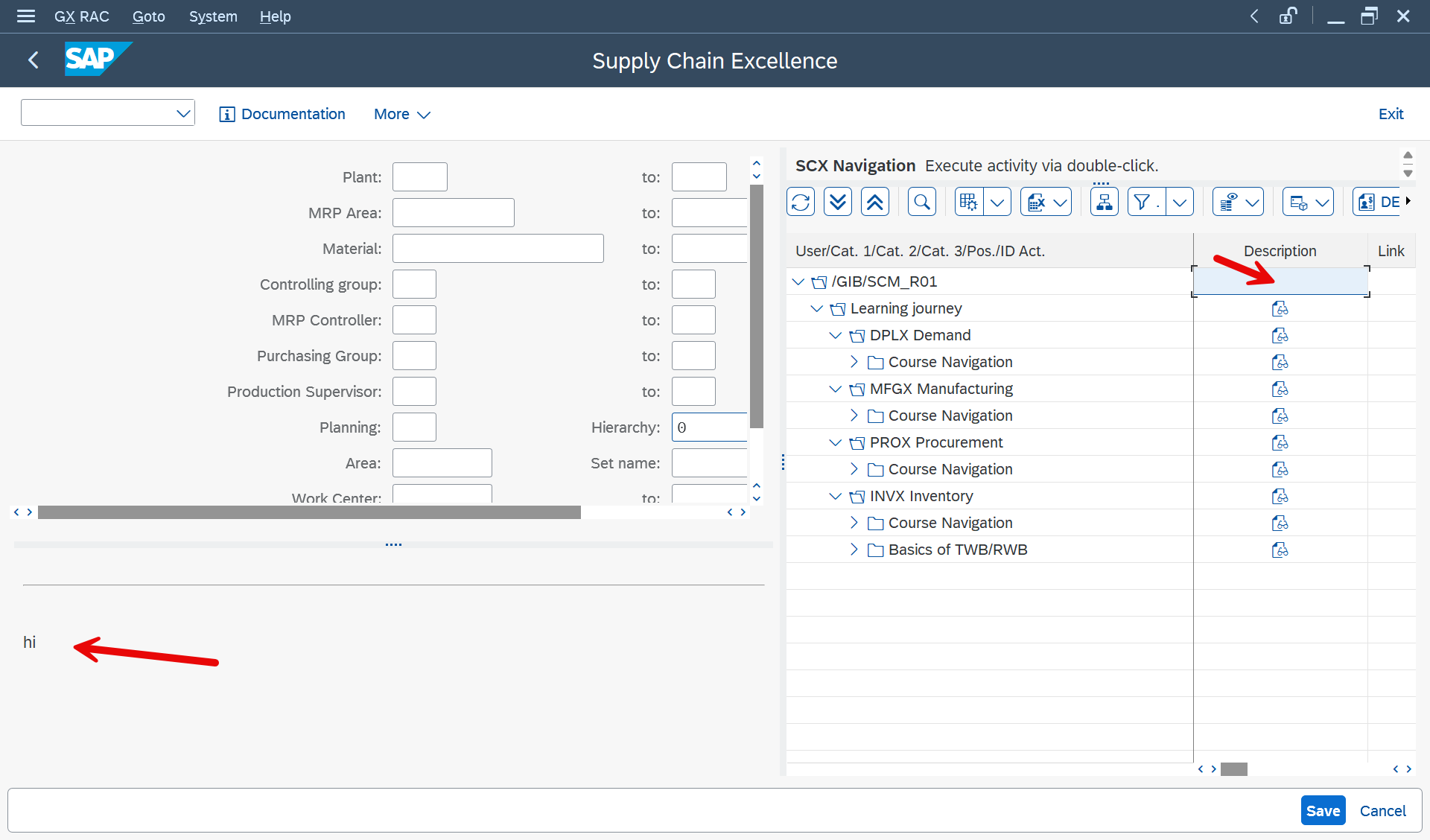Open the More dropdown menu

tap(402, 114)
